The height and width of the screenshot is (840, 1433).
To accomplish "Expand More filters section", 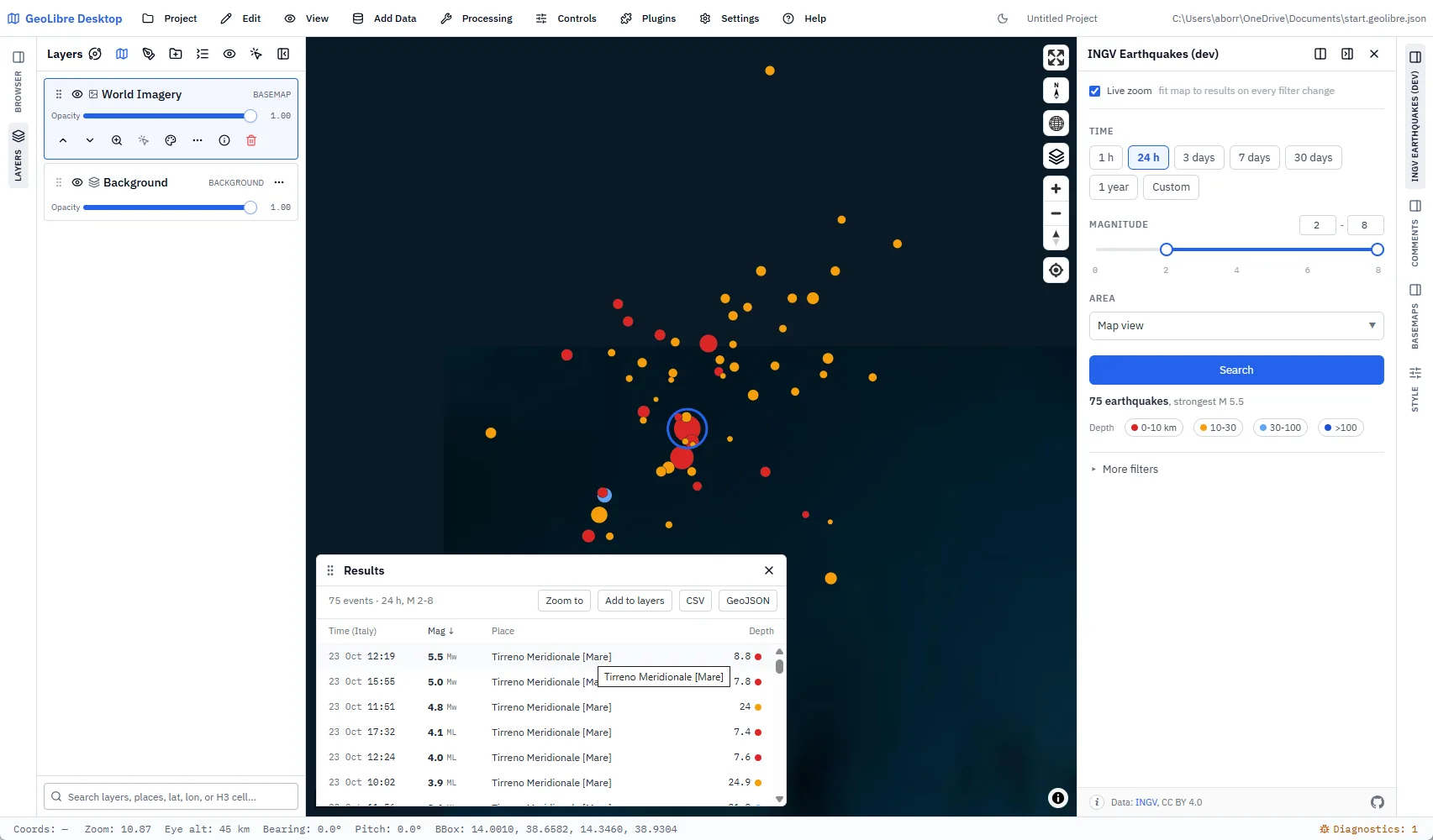I will coord(1125,470).
